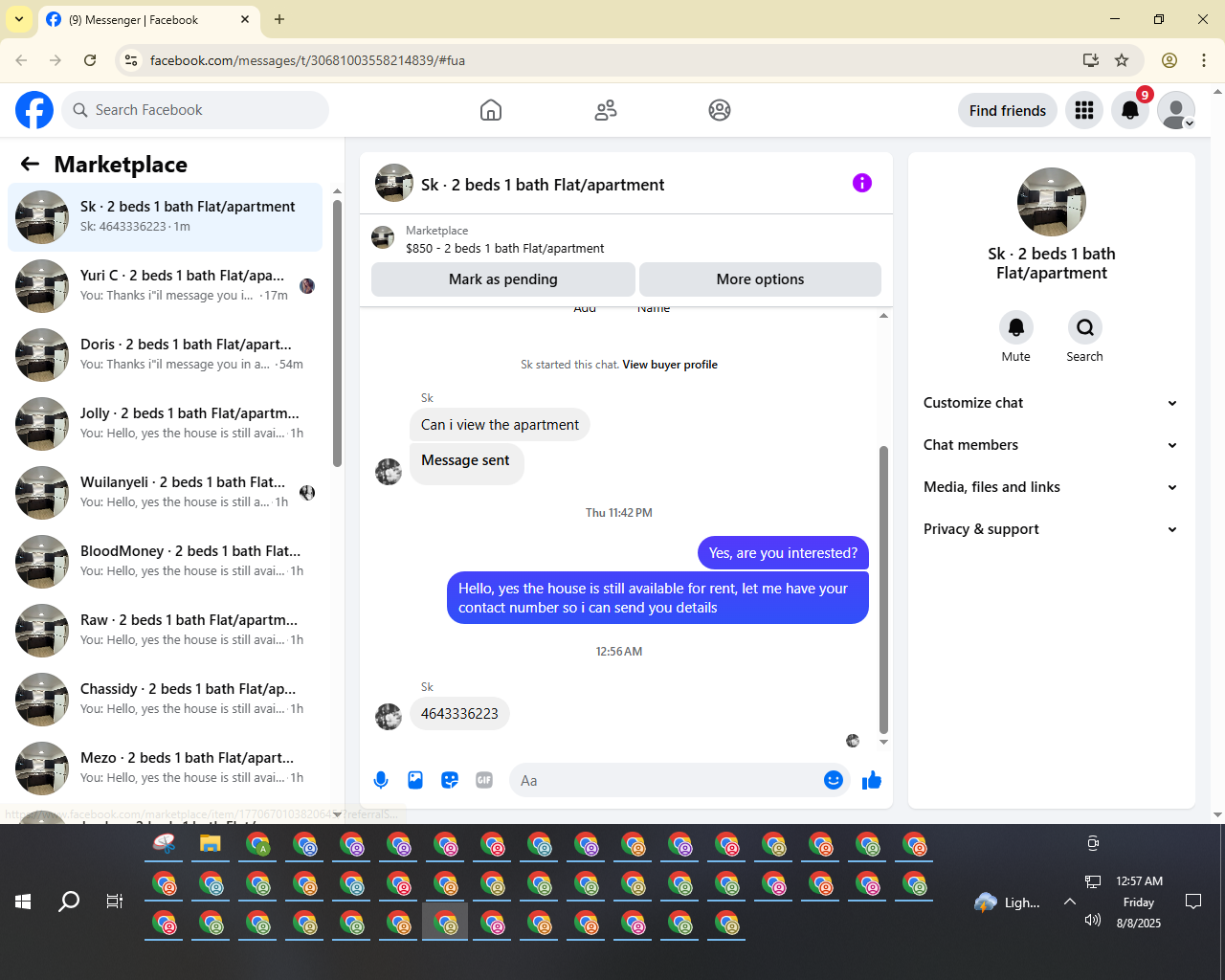Mute the conversation with bell icon
Screen dimensions: 1225x980
pos(1016,327)
